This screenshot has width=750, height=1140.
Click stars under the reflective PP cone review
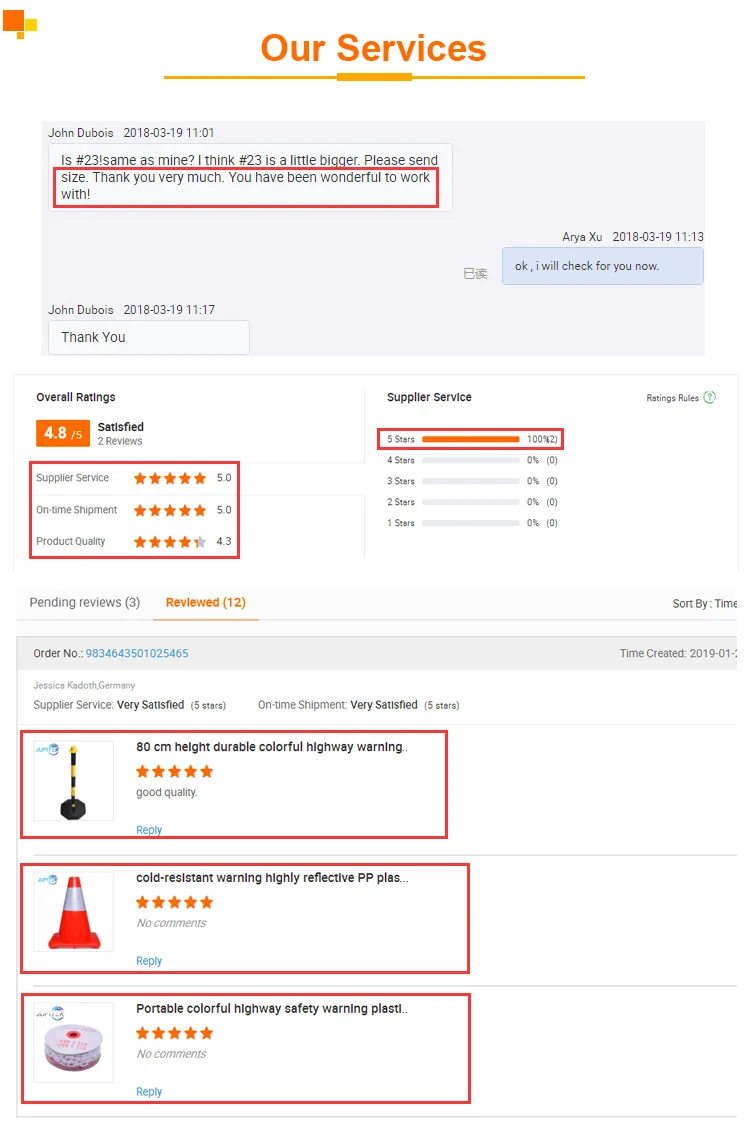pos(174,902)
